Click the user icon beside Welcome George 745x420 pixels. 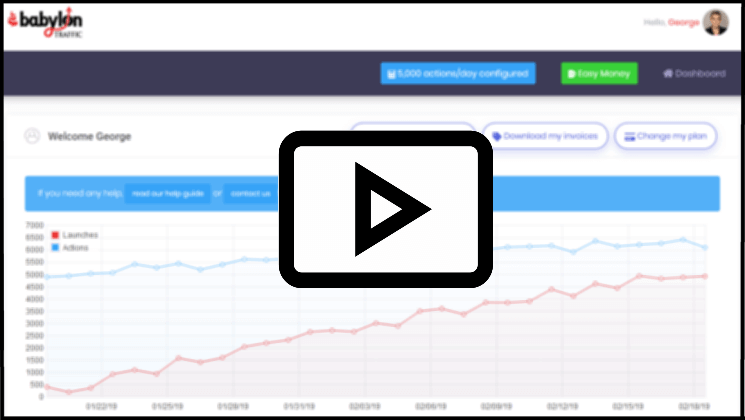32,136
